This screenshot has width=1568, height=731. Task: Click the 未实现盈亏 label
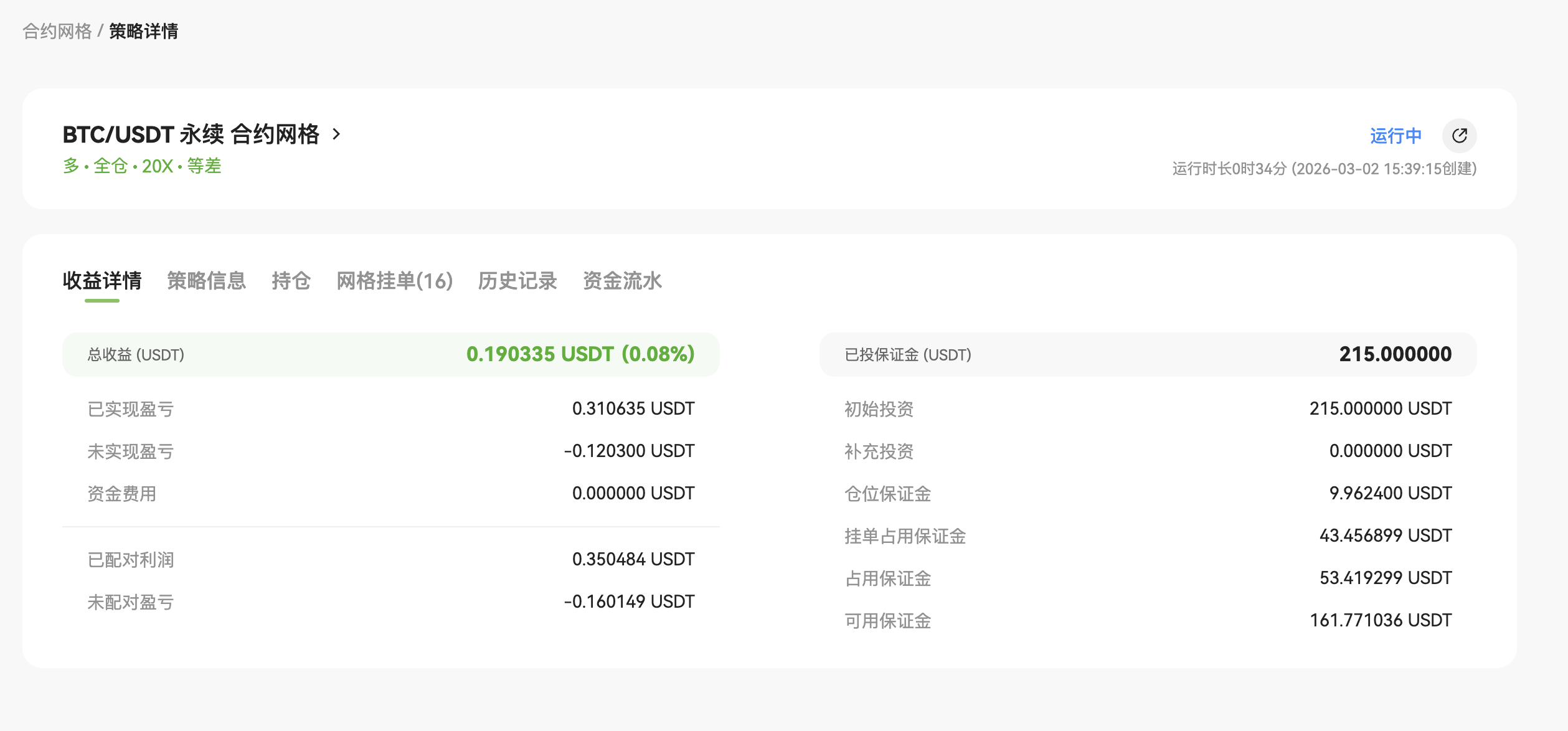pos(130,451)
